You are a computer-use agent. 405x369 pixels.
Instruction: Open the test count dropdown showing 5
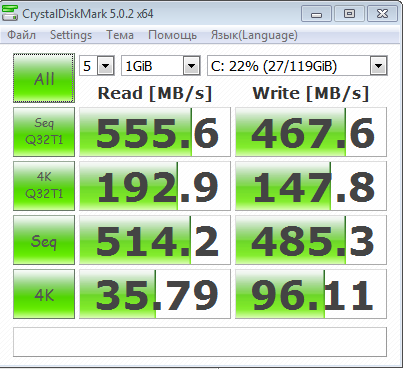click(97, 66)
